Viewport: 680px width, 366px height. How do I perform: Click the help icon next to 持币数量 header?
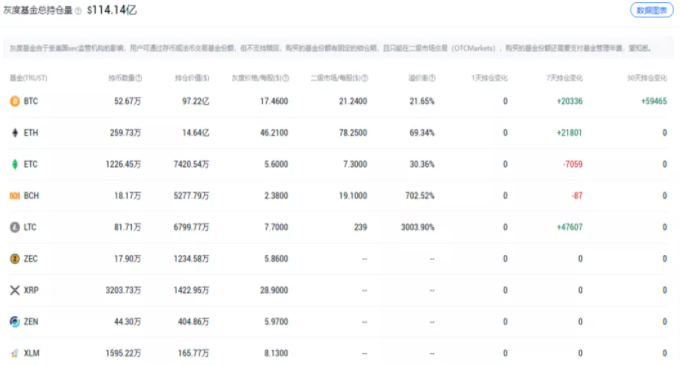[x=139, y=78]
